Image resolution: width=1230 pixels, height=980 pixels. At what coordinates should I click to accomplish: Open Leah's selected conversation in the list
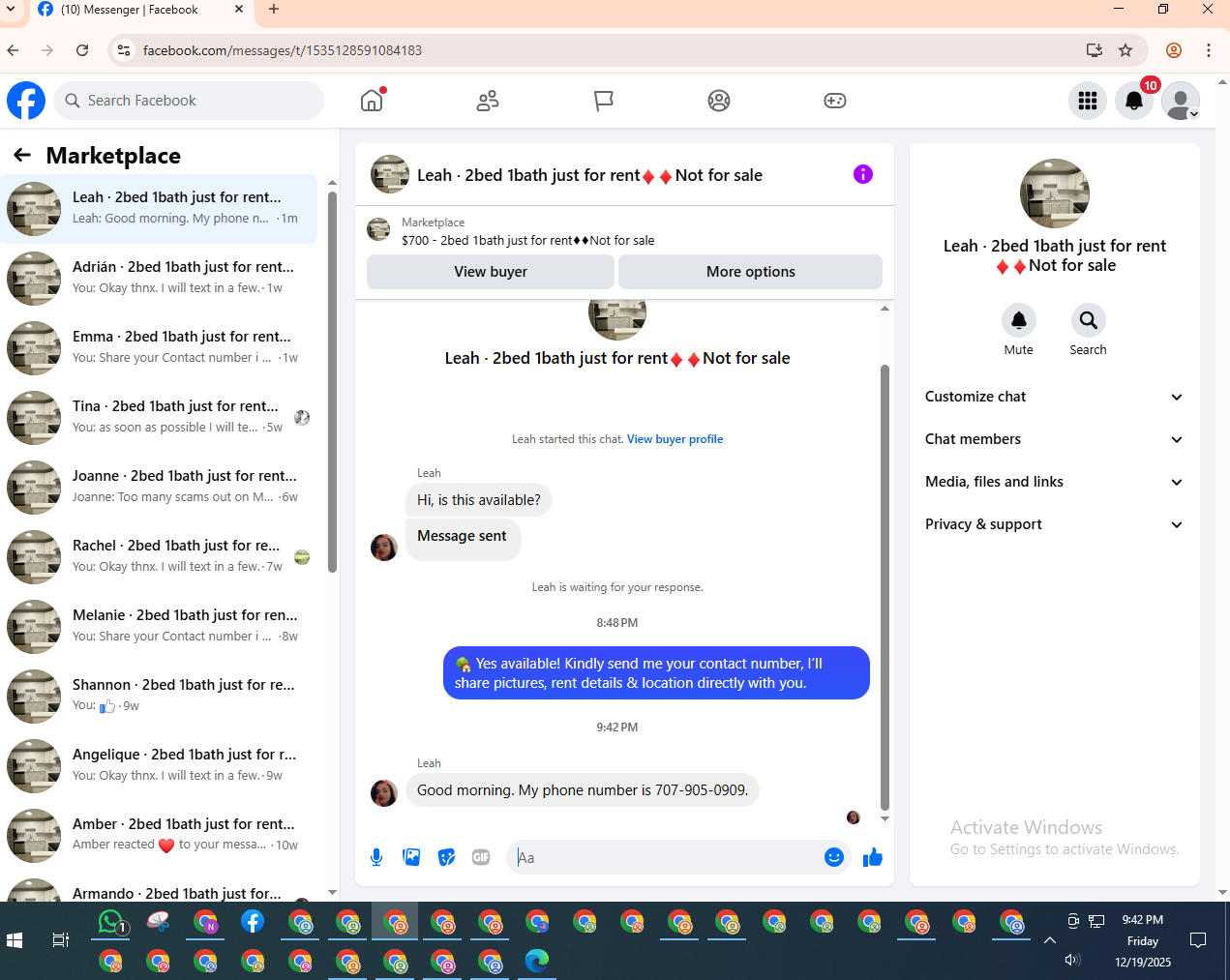click(159, 208)
